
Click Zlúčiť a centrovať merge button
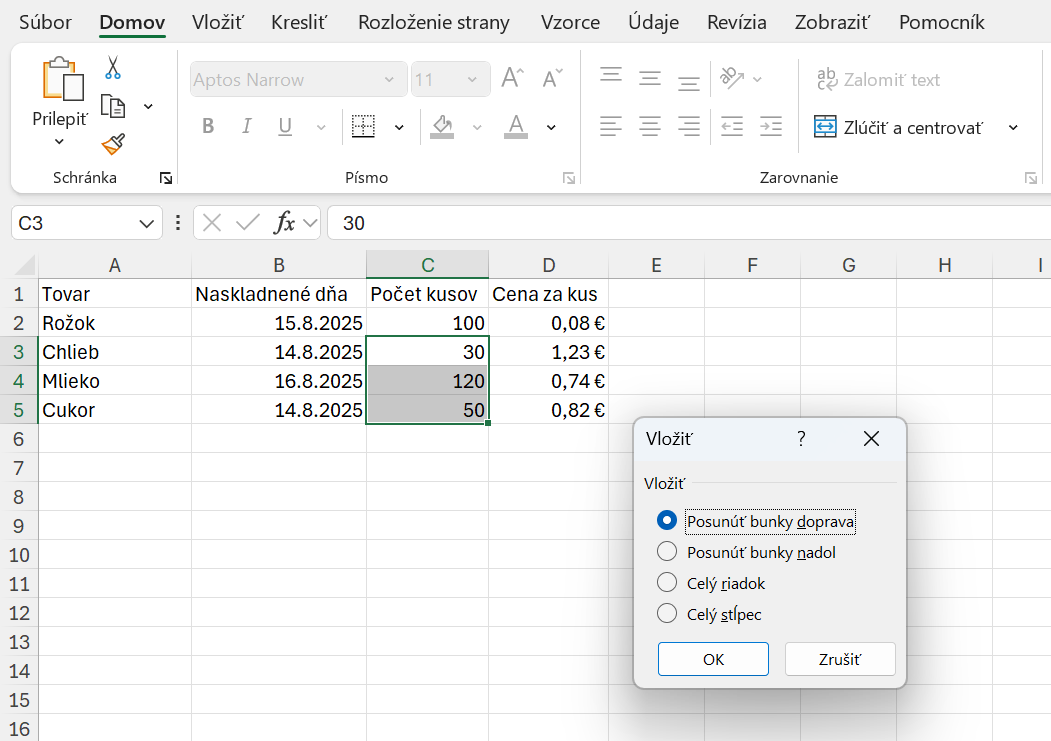pyautogui.click(x=898, y=127)
